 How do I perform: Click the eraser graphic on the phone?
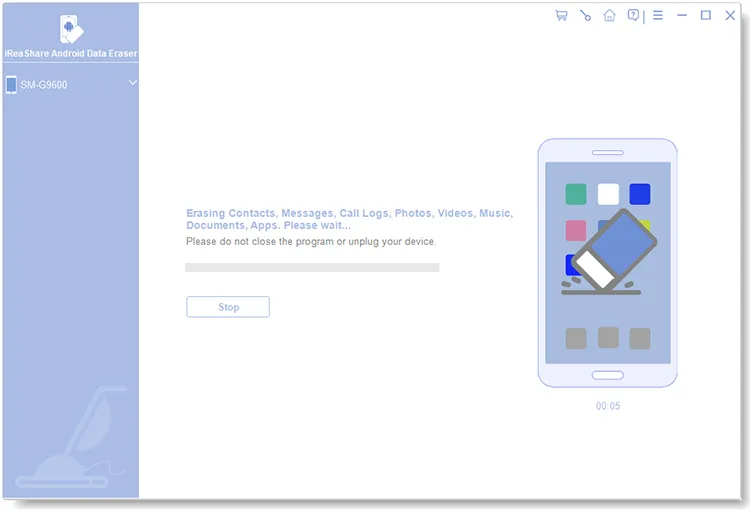(x=610, y=250)
